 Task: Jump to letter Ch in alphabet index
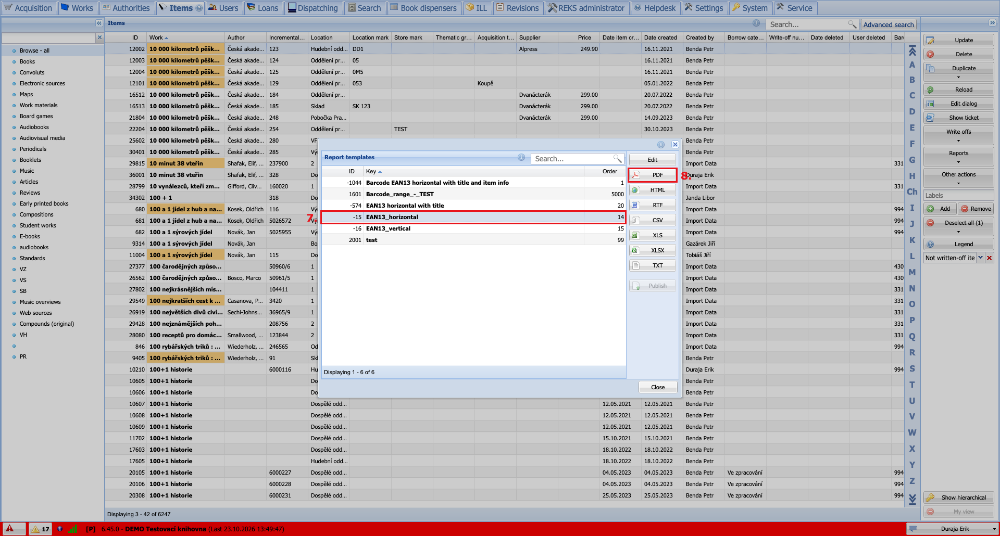pos(912,191)
